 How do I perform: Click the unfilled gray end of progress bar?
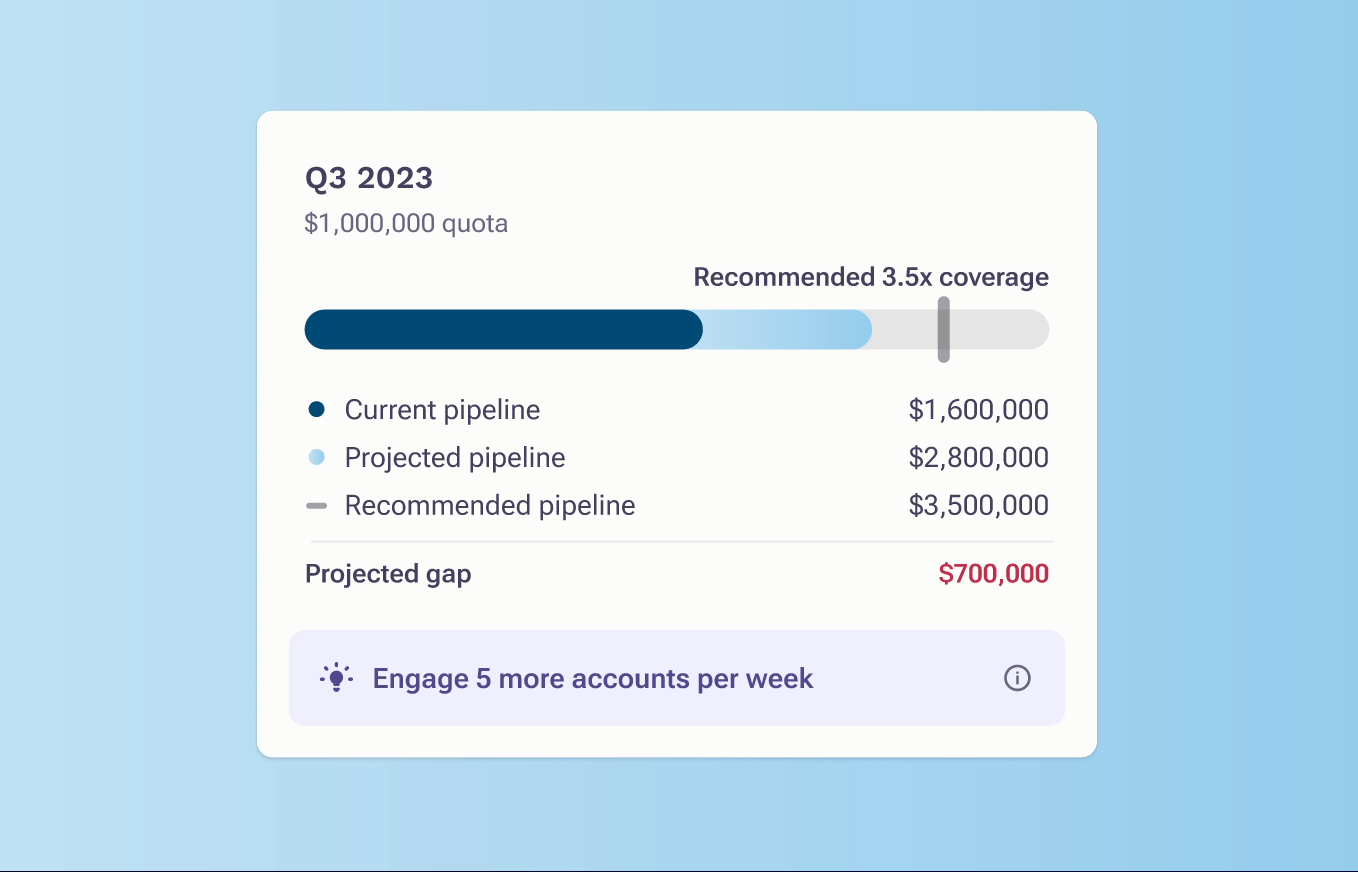[1000, 329]
